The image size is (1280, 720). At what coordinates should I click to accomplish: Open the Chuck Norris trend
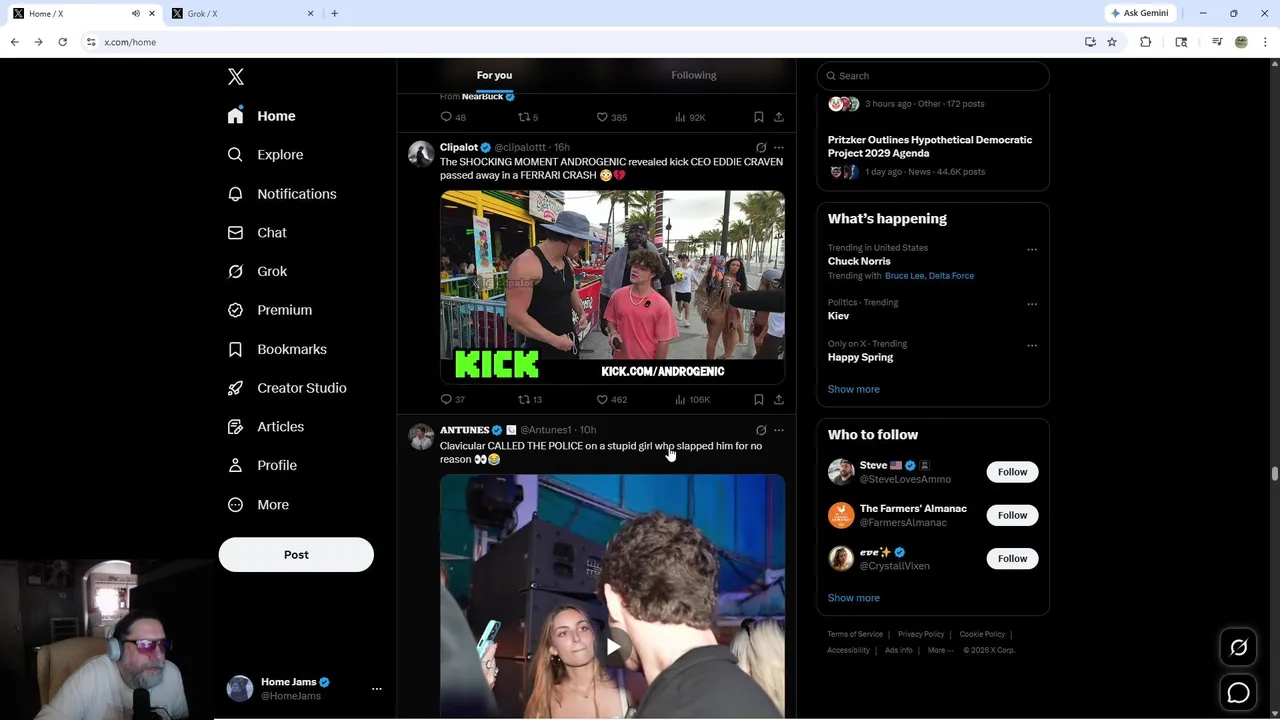(859, 261)
